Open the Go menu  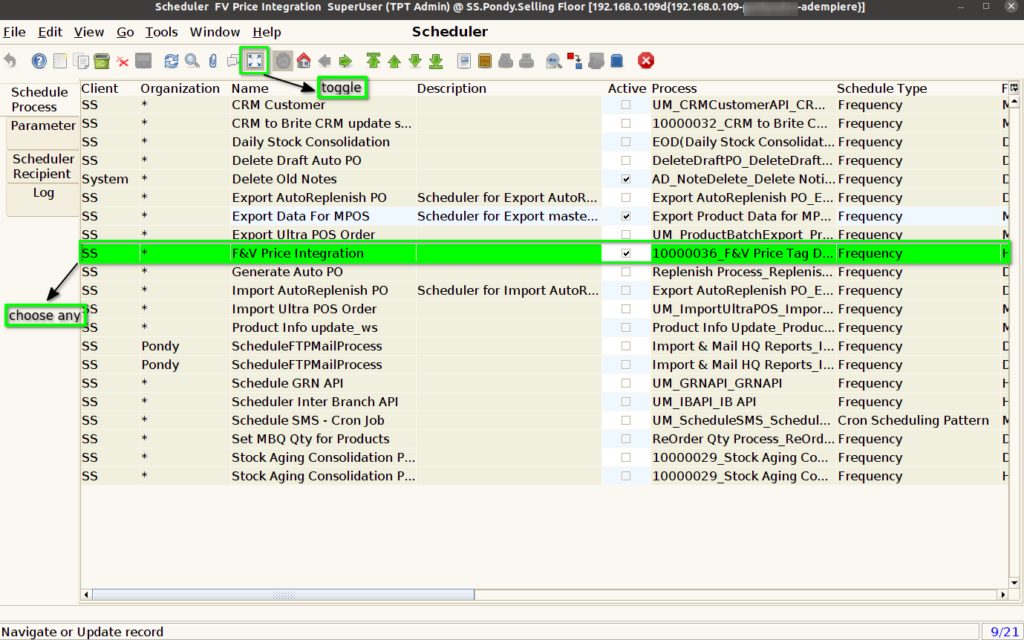(x=125, y=32)
